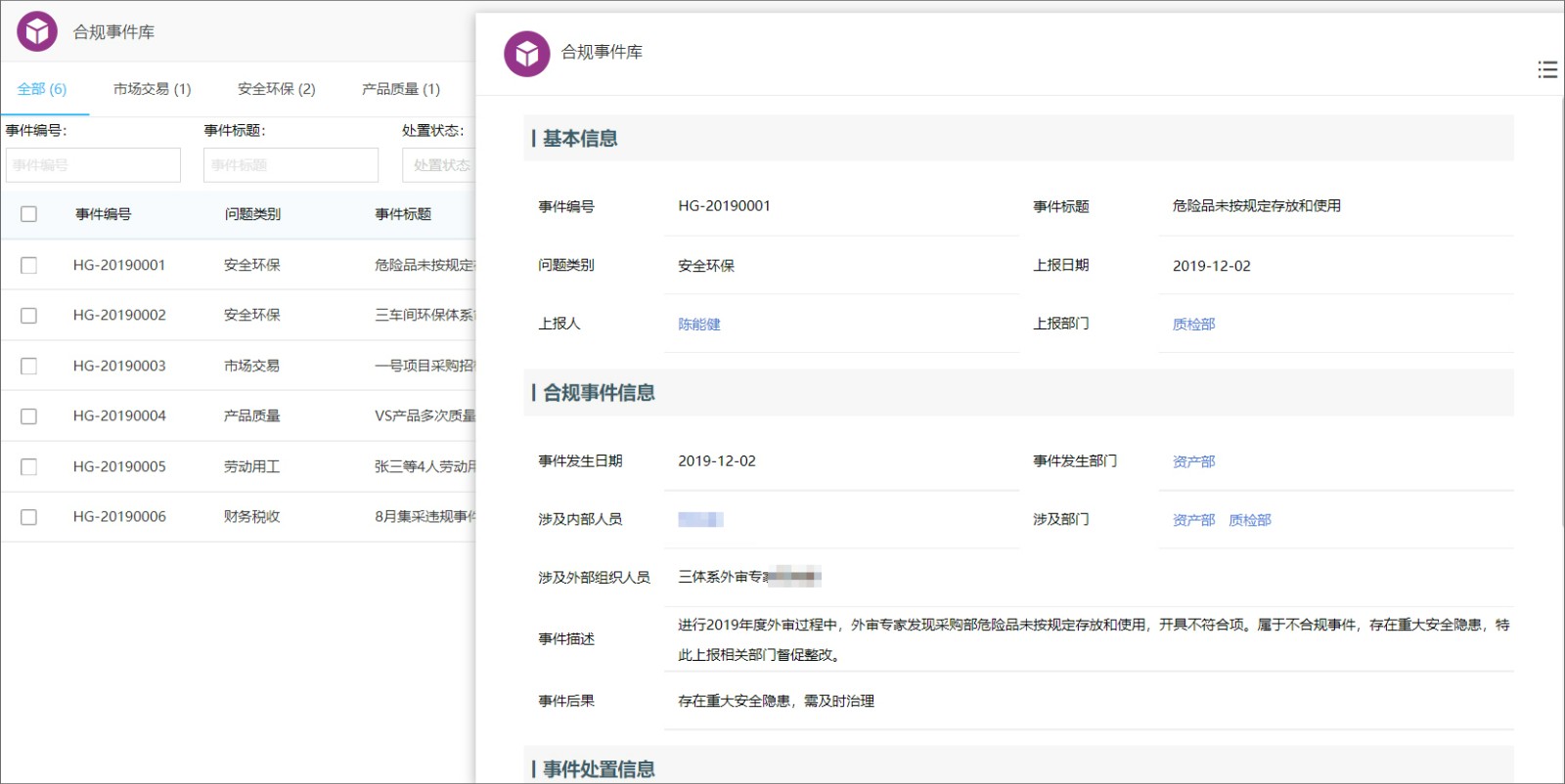Click 产品质量 category in row HG-20190004
The height and width of the screenshot is (784, 1565).
point(251,415)
